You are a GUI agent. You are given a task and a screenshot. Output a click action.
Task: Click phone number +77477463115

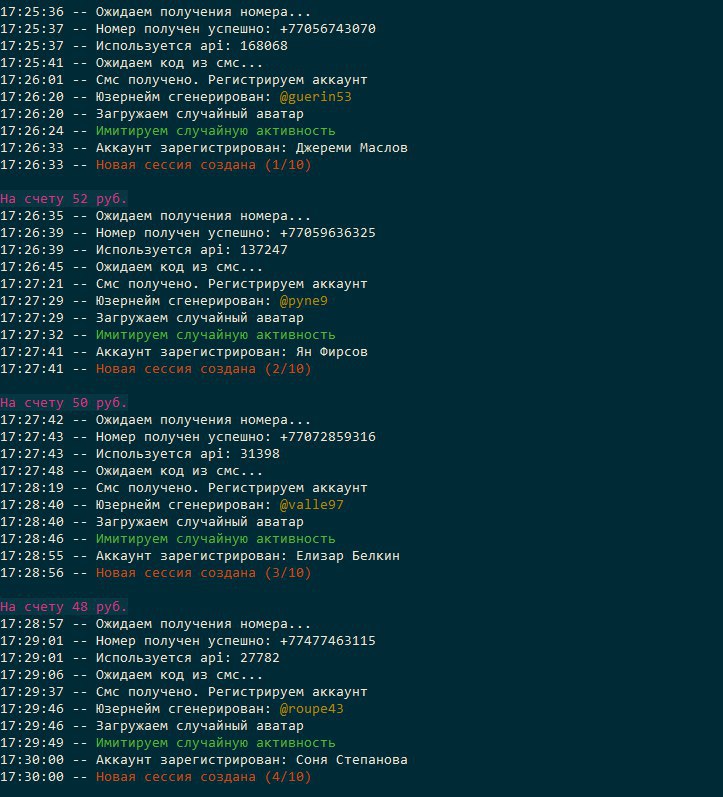(328, 641)
